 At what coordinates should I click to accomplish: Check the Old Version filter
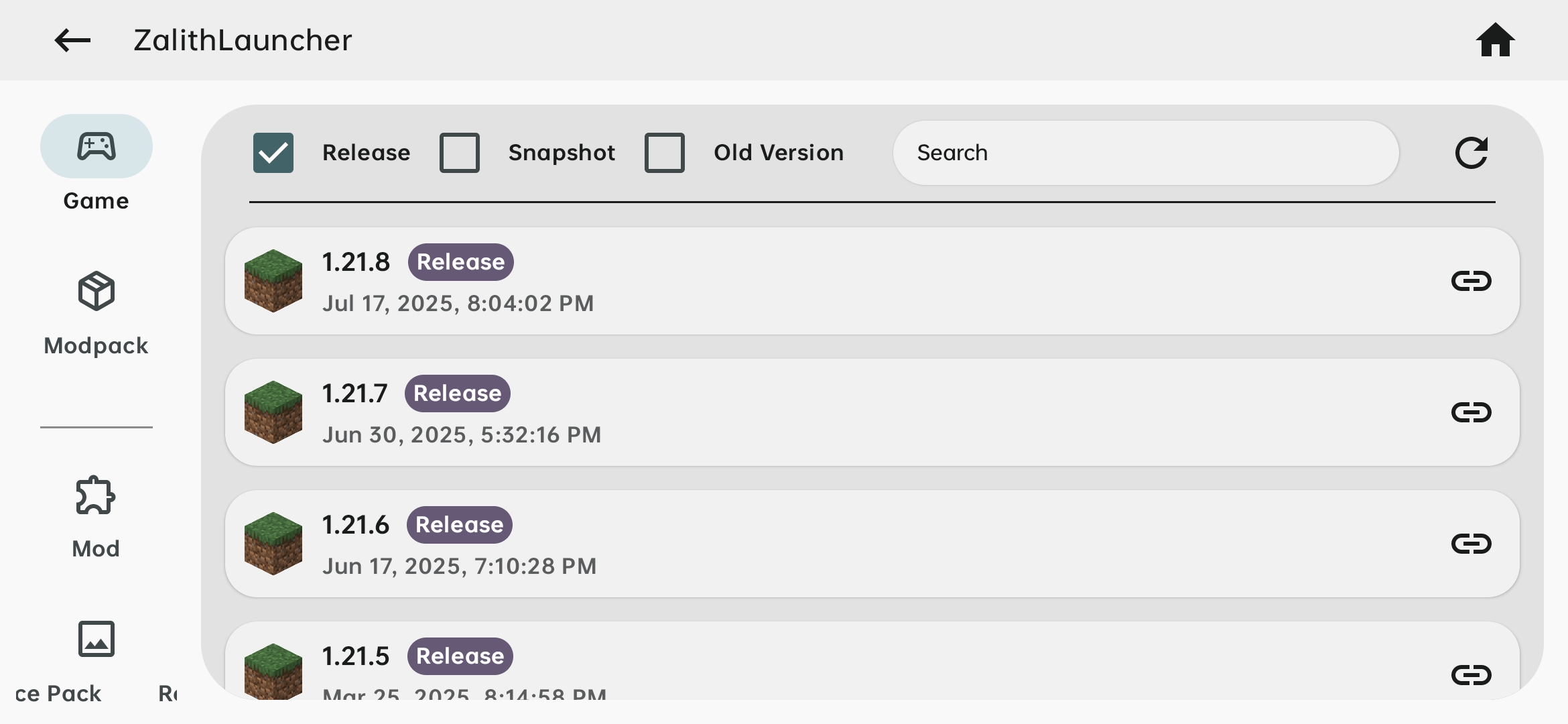665,152
